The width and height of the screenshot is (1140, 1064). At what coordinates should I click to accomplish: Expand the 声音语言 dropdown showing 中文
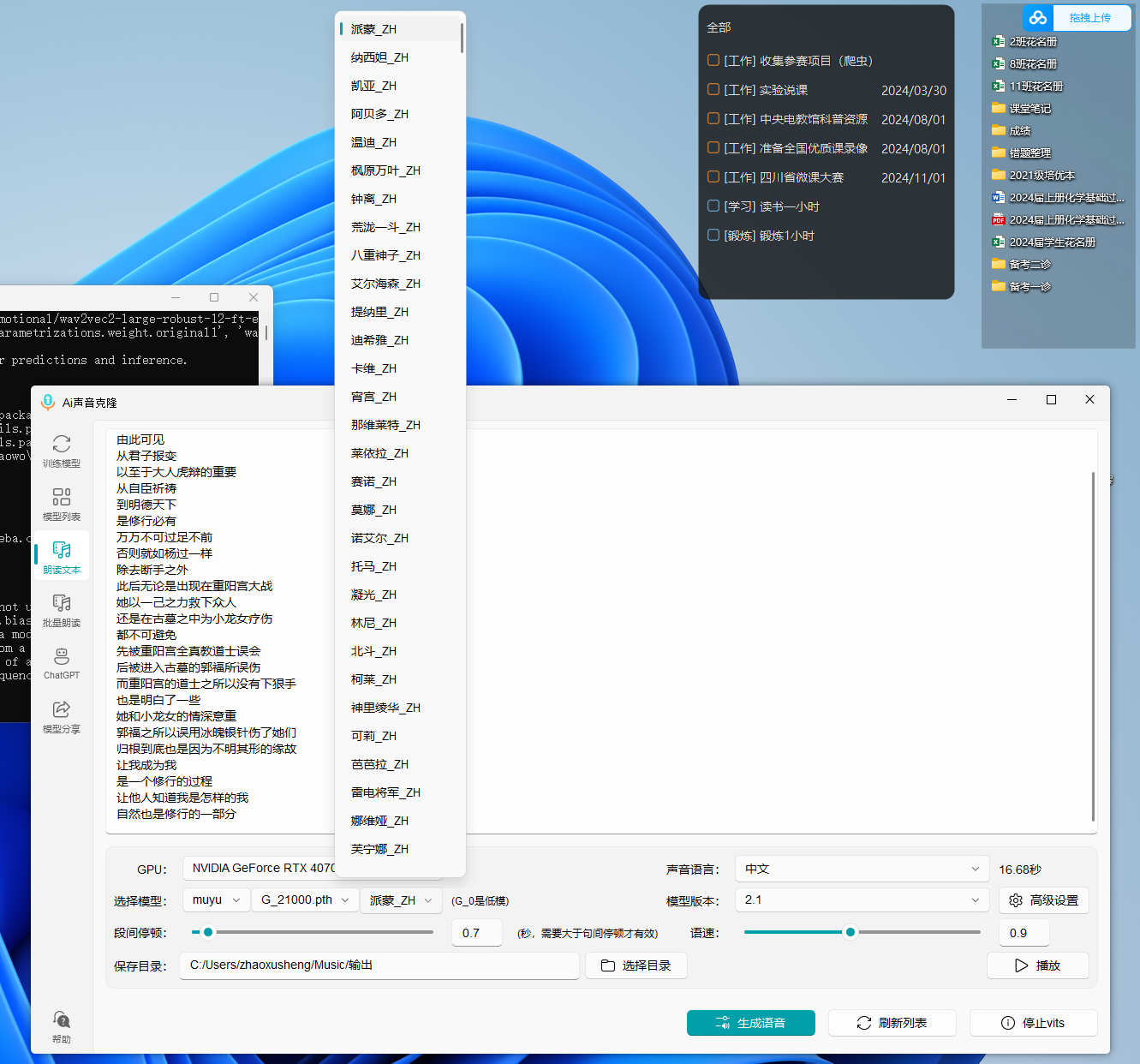(x=862, y=869)
